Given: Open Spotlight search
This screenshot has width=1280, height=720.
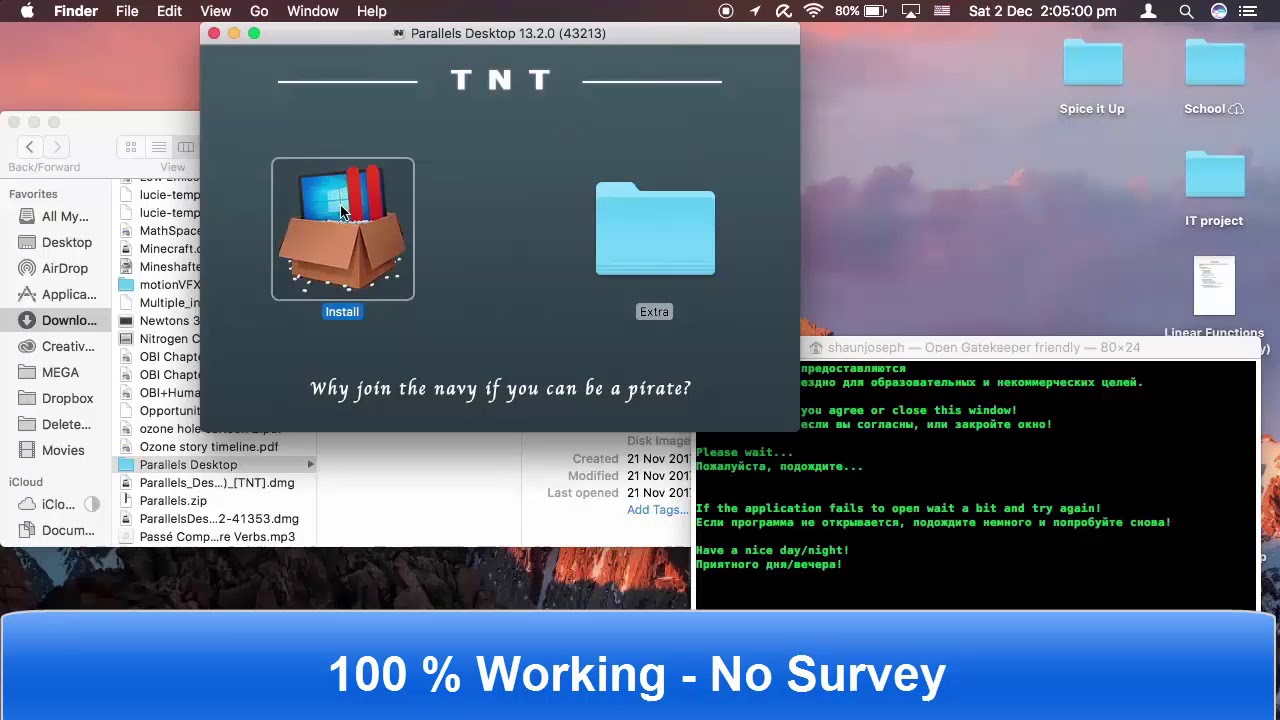Looking at the screenshot, I should click(1186, 11).
